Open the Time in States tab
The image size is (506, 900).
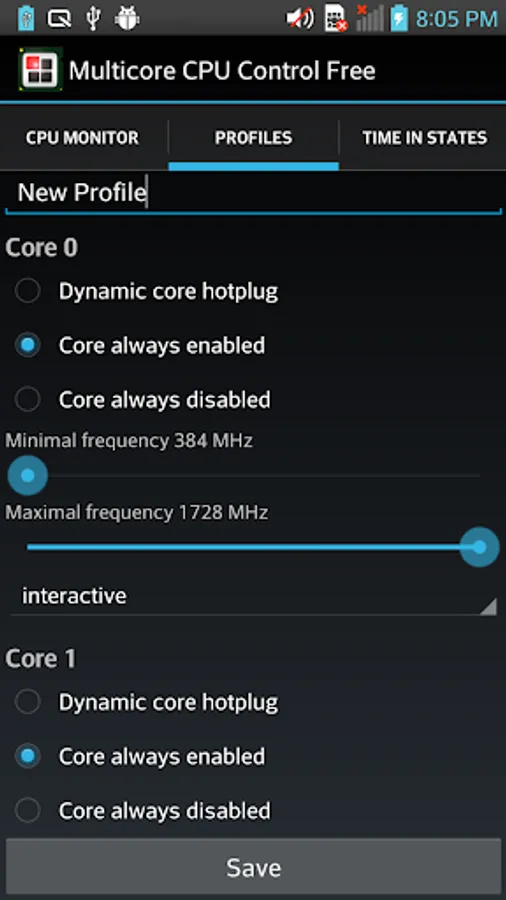pyautogui.click(x=423, y=138)
